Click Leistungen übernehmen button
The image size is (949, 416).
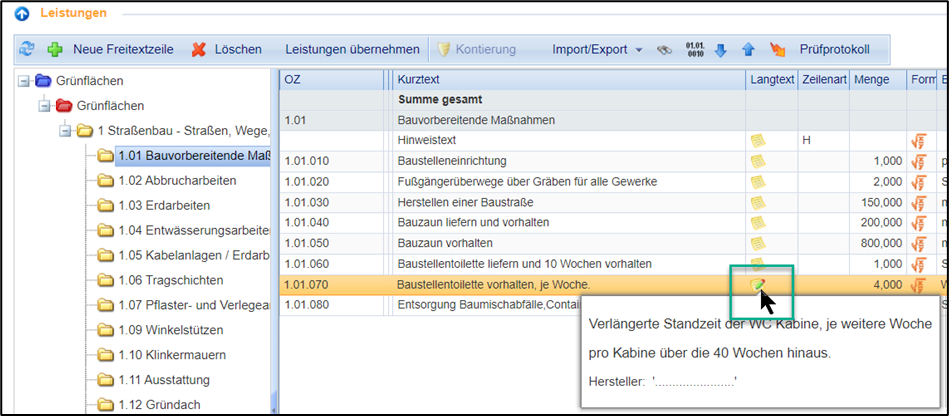coord(352,49)
